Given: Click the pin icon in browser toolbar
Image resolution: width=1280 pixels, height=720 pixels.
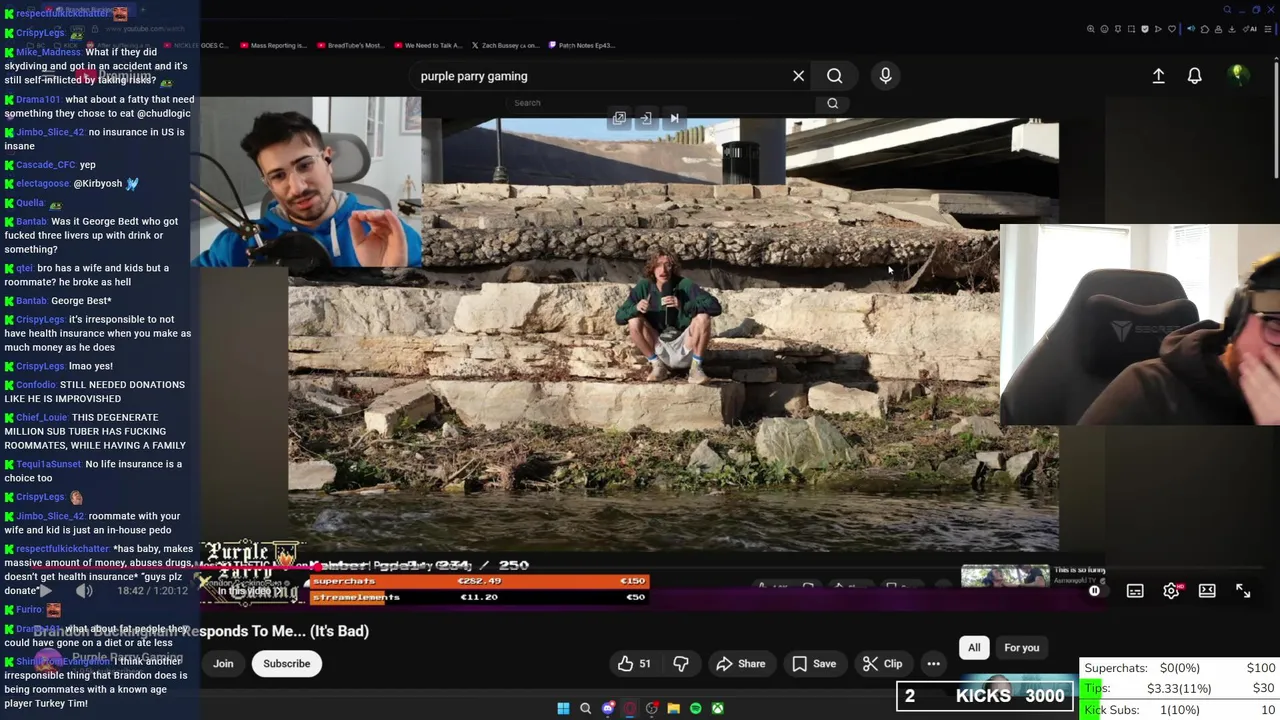Looking at the screenshot, I should point(1118,29).
